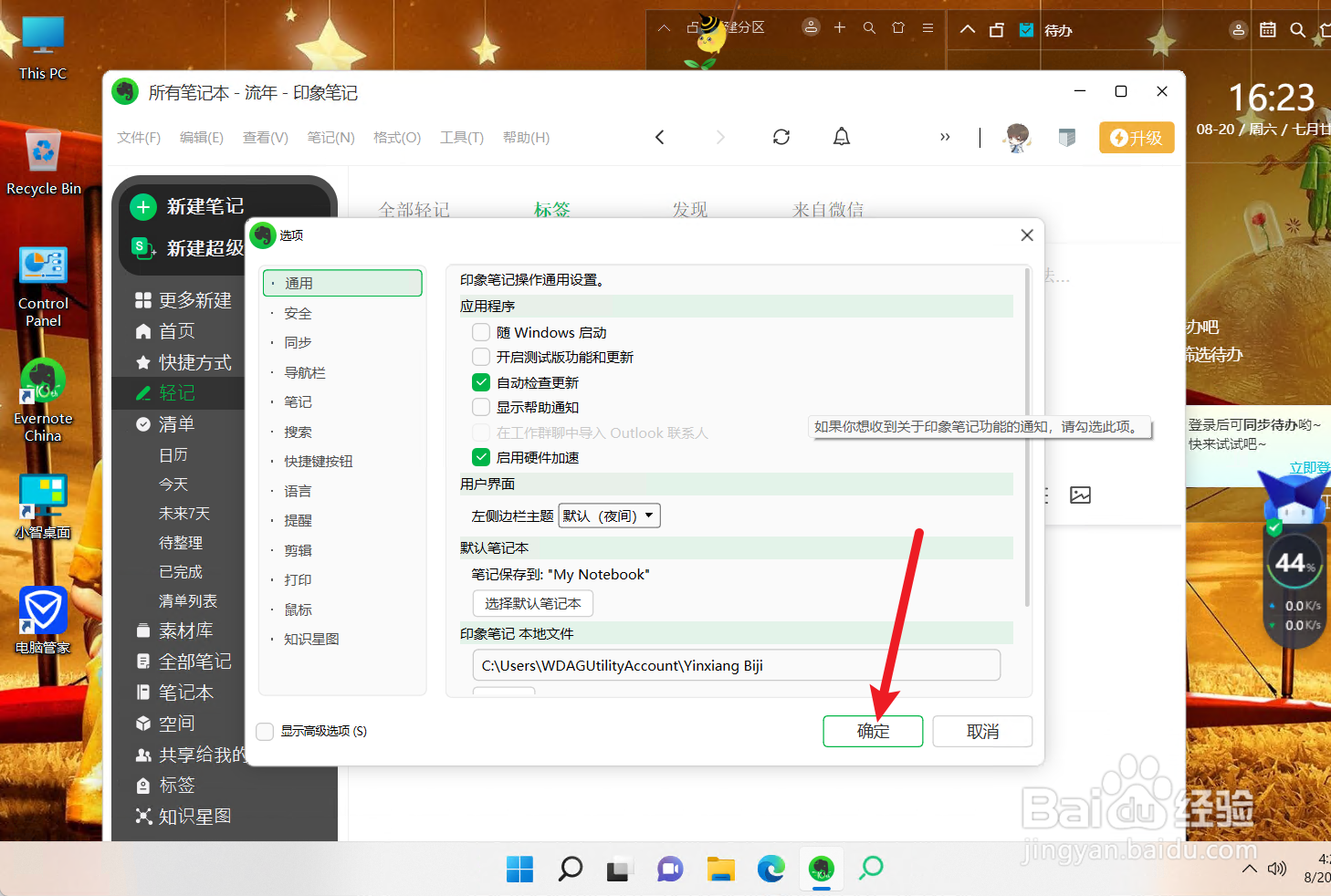1331x896 pixels.
Task: Open 待整理 list item
Action: pyautogui.click(x=181, y=542)
